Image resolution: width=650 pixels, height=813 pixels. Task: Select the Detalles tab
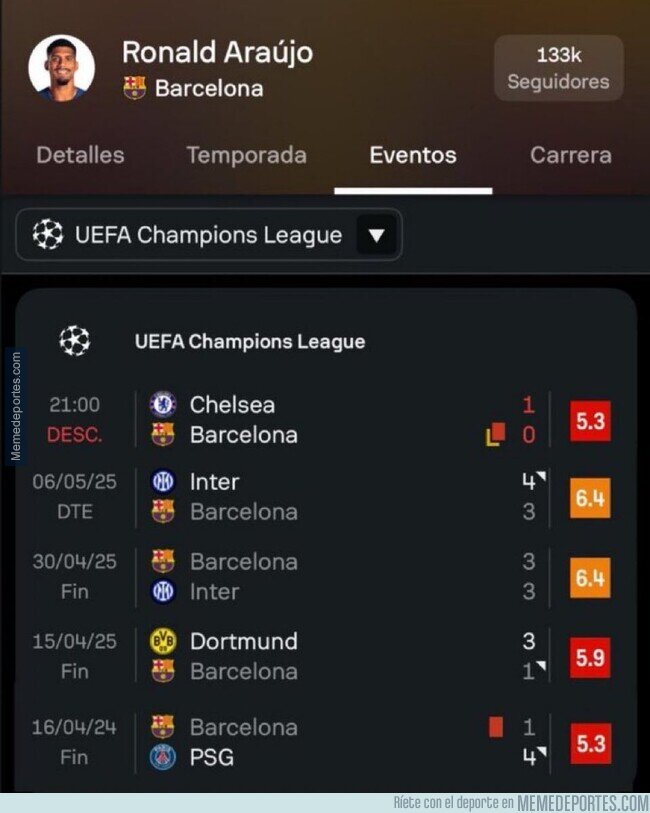click(x=80, y=156)
